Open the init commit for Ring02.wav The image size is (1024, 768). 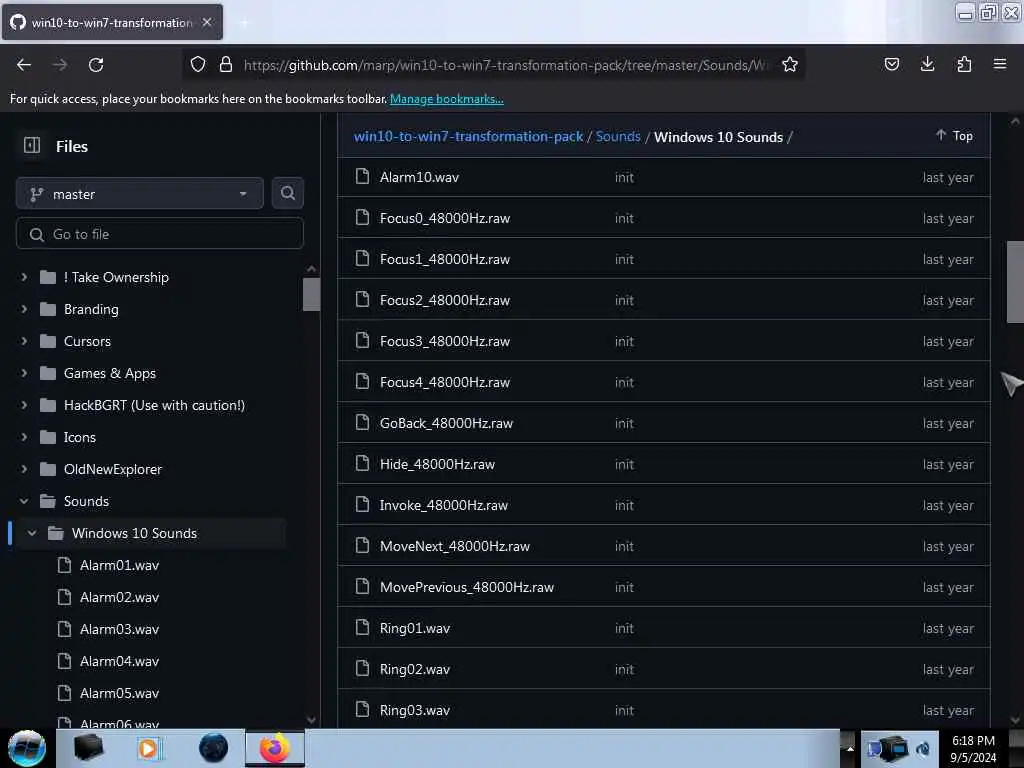(624, 669)
